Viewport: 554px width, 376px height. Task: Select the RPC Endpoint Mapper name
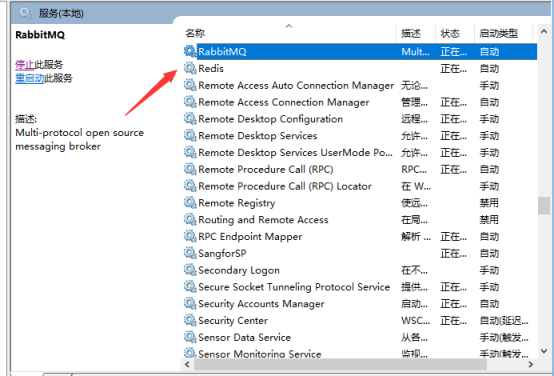click(x=250, y=236)
